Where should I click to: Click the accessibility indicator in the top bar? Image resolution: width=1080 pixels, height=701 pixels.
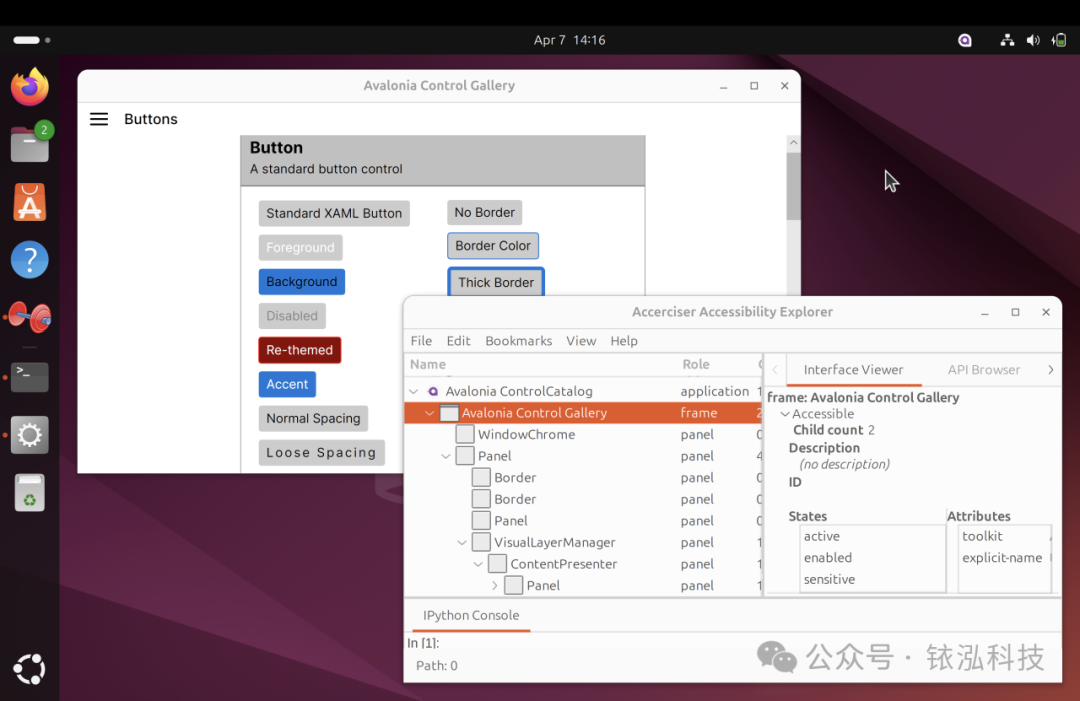pos(965,40)
